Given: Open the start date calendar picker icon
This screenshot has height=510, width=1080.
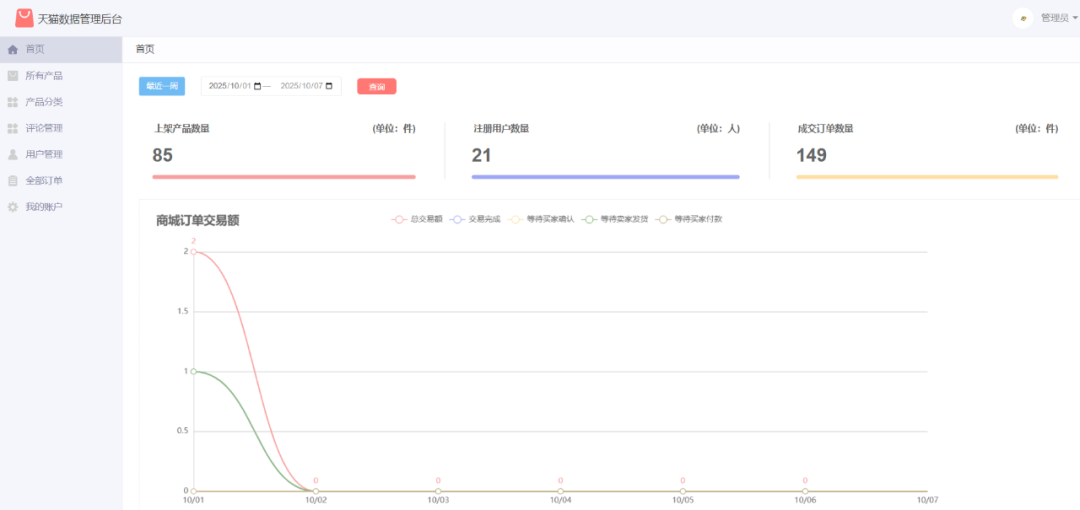Looking at the screenshot, I should click(x=258, y=86).
